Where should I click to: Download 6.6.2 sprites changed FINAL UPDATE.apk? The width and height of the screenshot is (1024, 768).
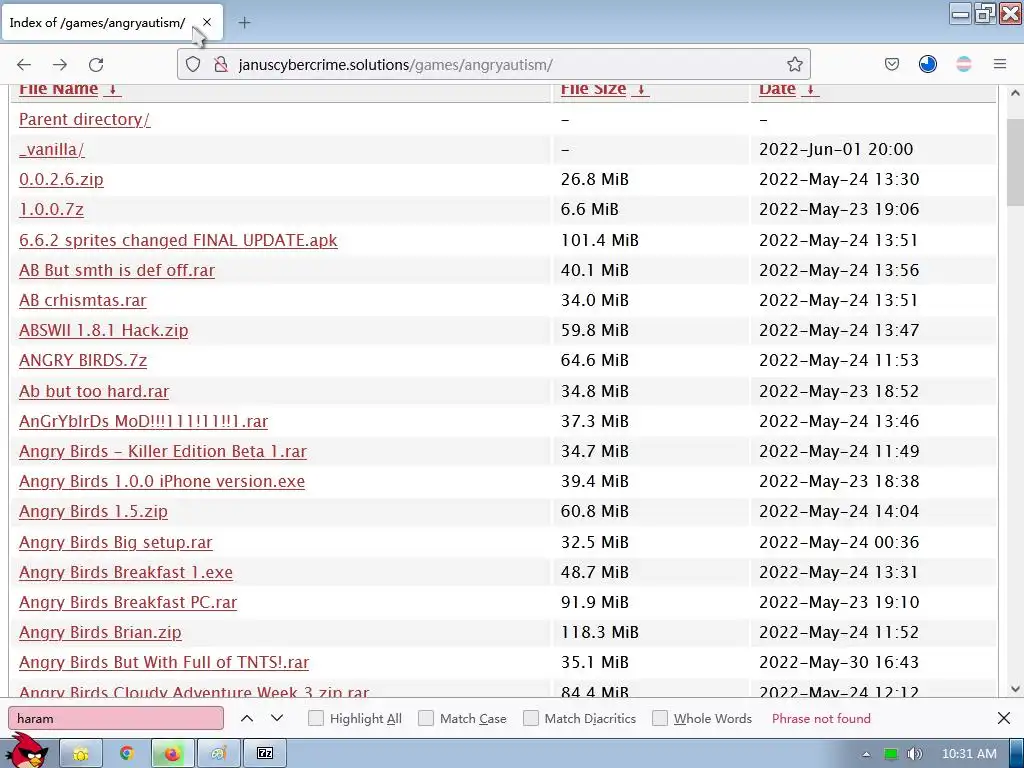pos(178,240)
